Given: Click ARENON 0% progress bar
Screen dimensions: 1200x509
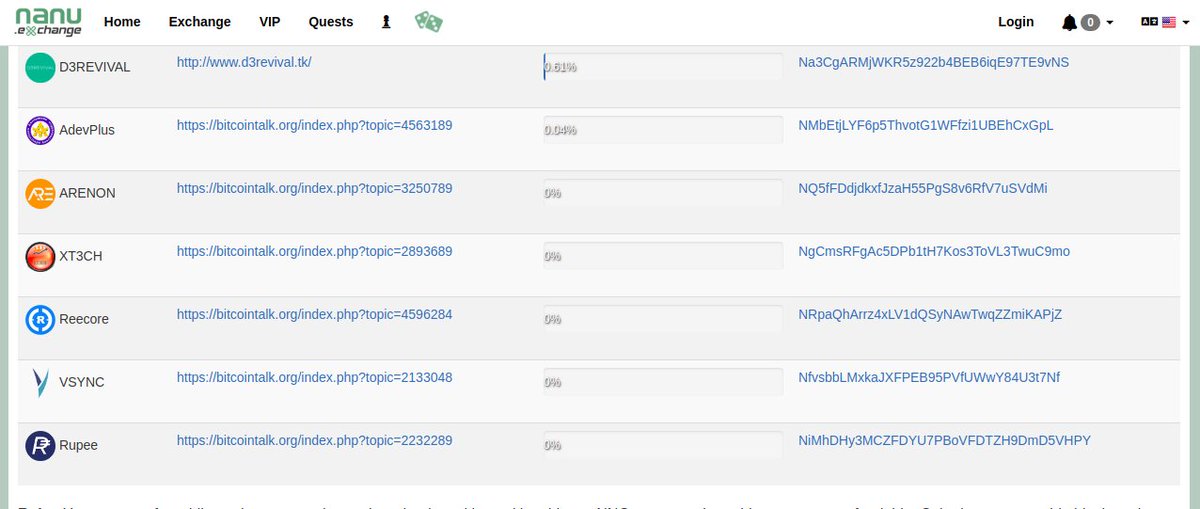Looking at the screenshot, I should point(663,193).
